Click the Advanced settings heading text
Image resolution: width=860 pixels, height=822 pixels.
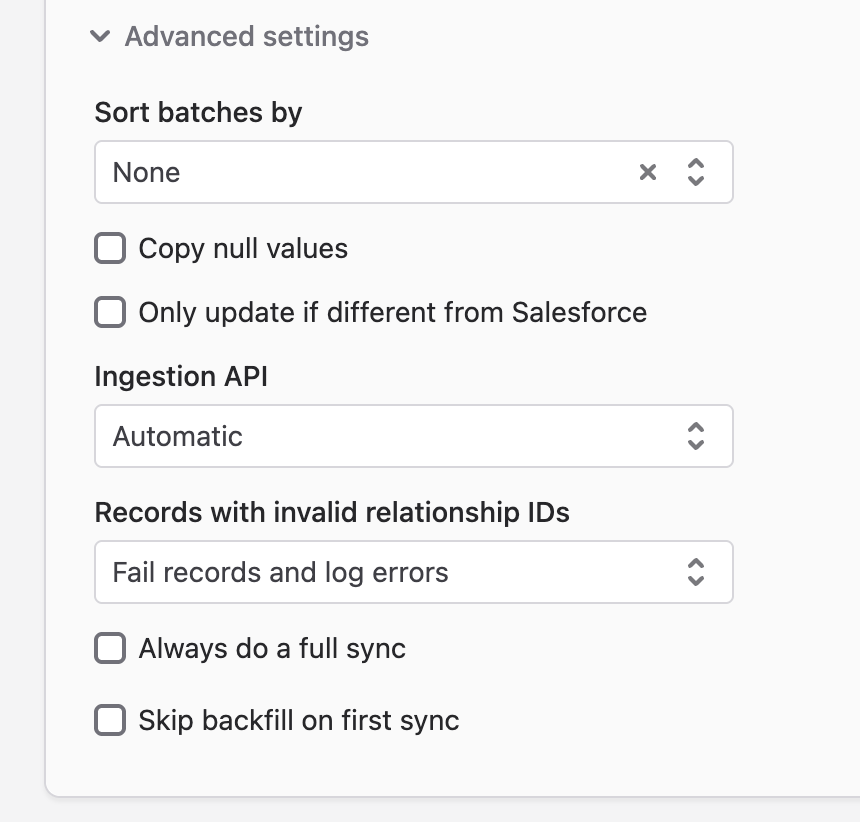[x=247, y=37]
